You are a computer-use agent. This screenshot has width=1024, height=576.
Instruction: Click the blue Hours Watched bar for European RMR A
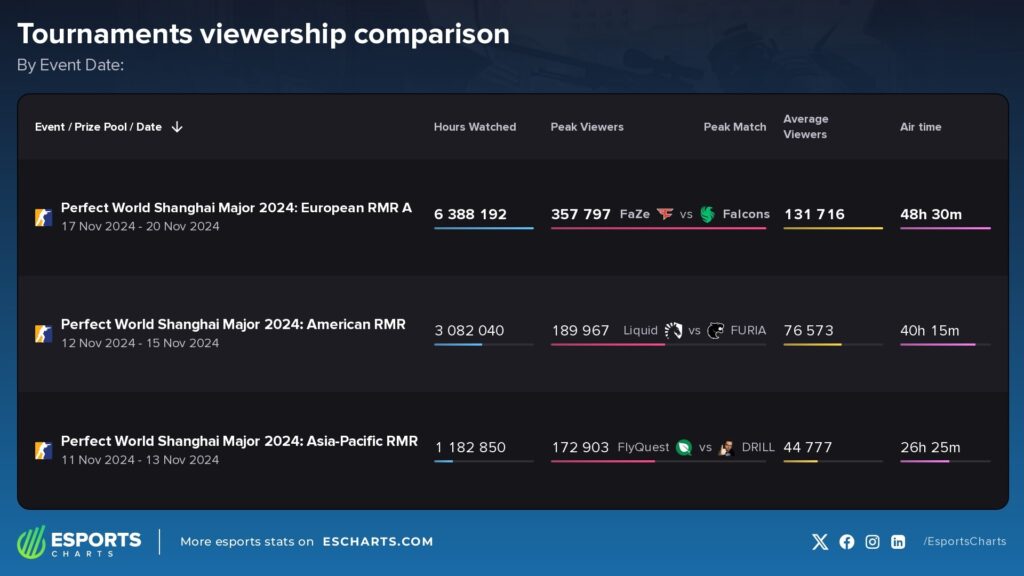click(484, 228)
